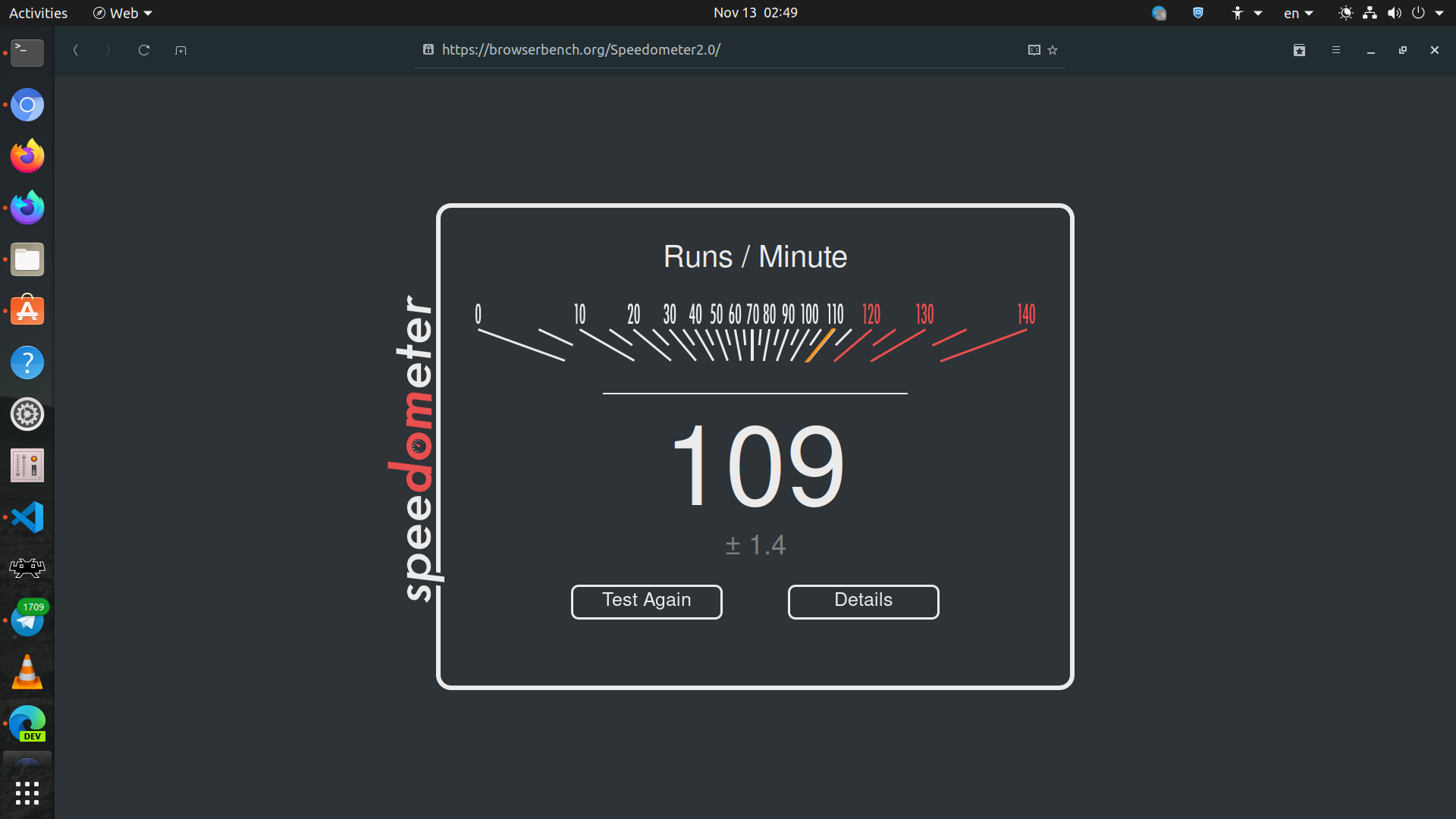
Task: Click the browser back arrow
Action: (x=76, y=50)
